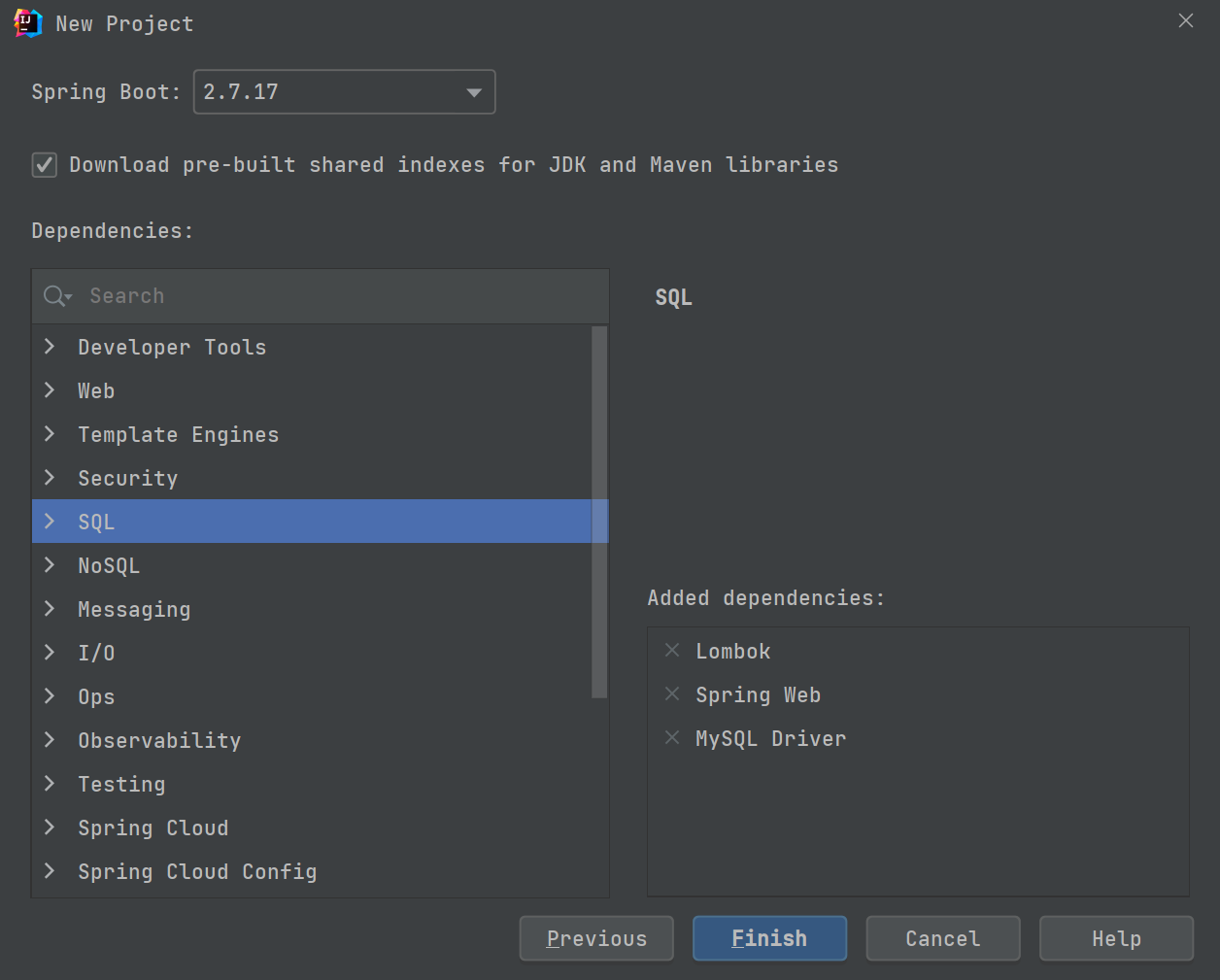Click the Finish button
The image size is (1220, 980).
(x=769, y=938)
